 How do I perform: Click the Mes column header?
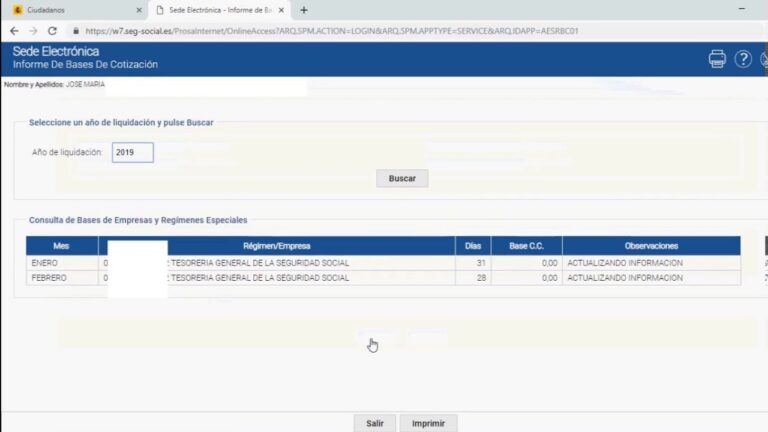click(x=62, y=246)
